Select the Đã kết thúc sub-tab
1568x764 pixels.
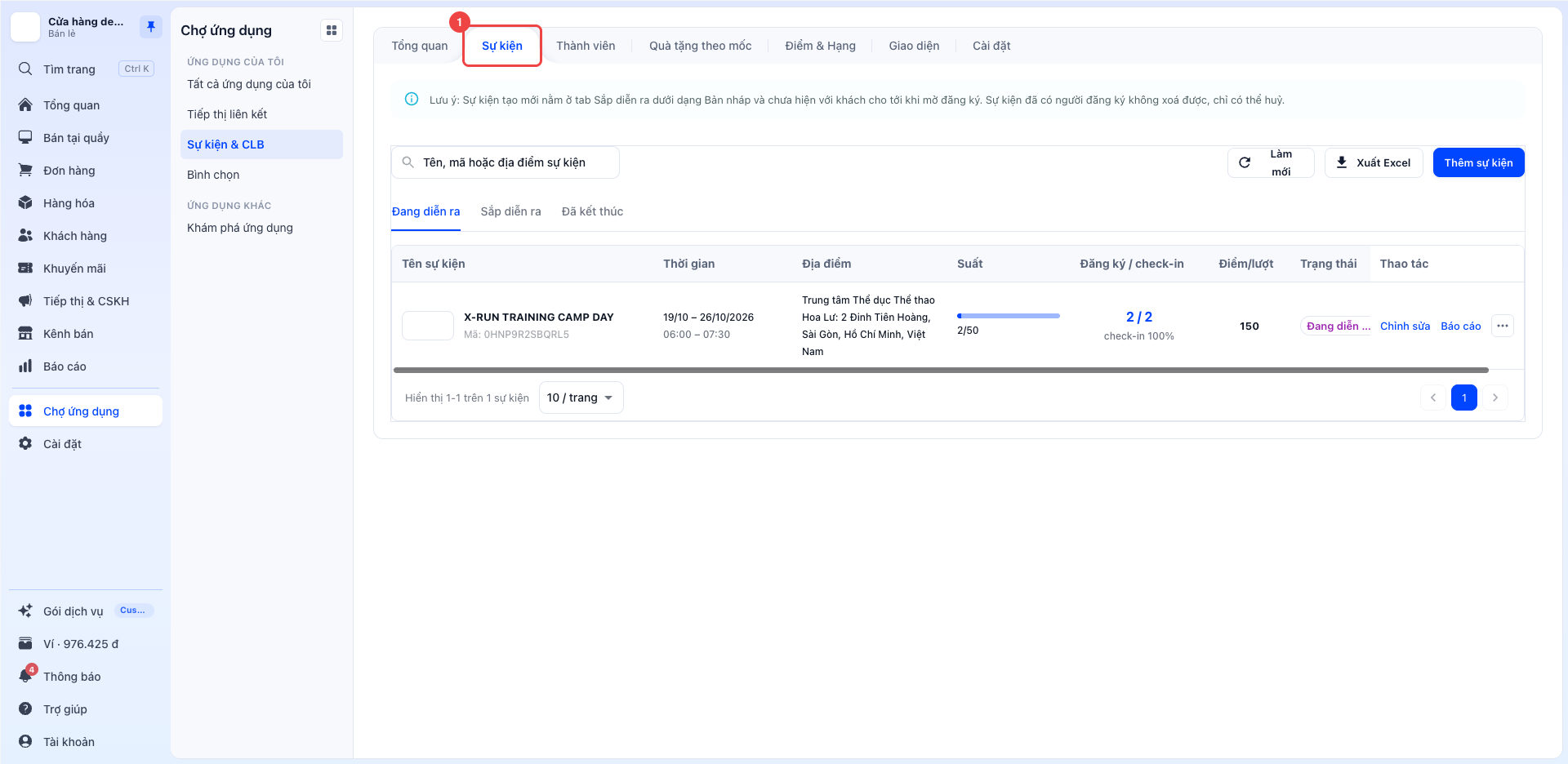pos(592,211)
